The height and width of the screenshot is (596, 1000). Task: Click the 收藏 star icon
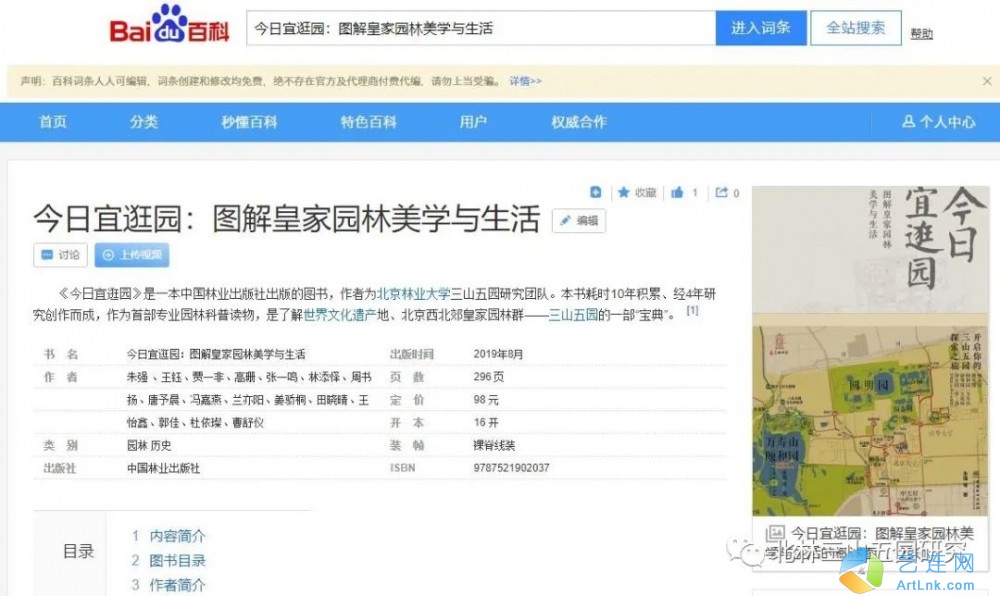pos(624,192)
